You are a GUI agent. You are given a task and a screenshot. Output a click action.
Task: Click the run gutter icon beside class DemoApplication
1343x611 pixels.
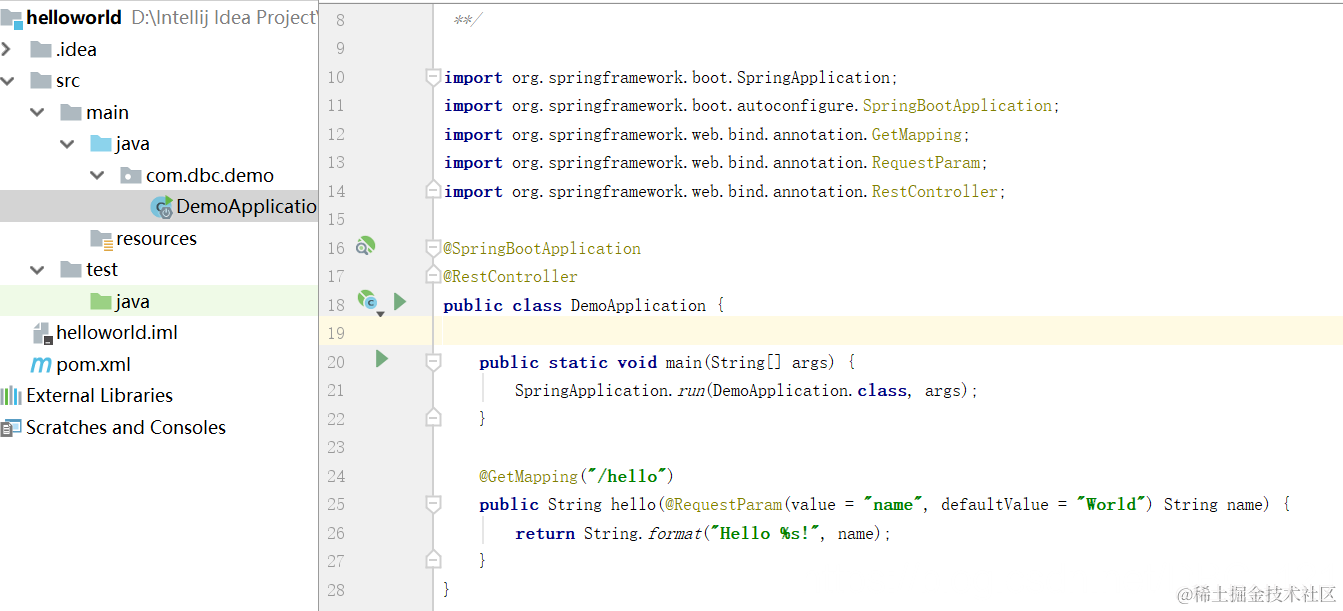[x=400, y=301]
